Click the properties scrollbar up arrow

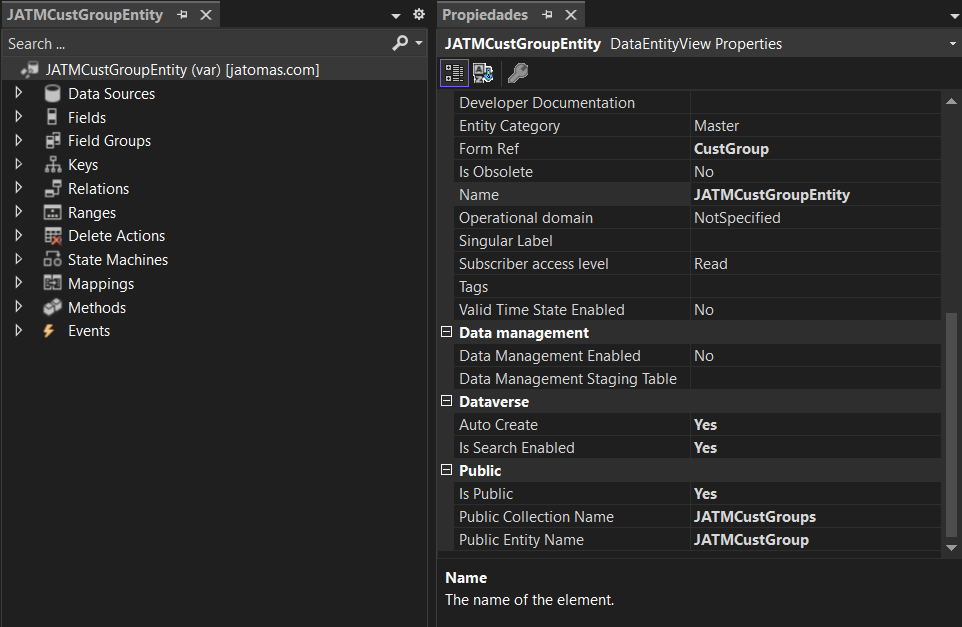(951, 101)
